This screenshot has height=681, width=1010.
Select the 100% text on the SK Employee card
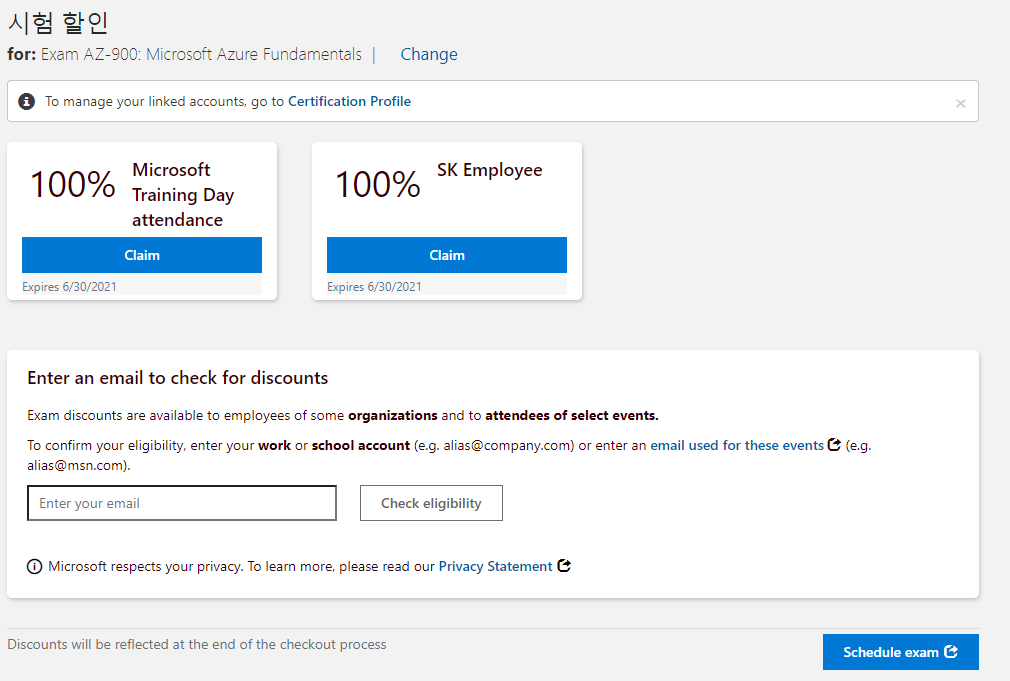(378, 184)
